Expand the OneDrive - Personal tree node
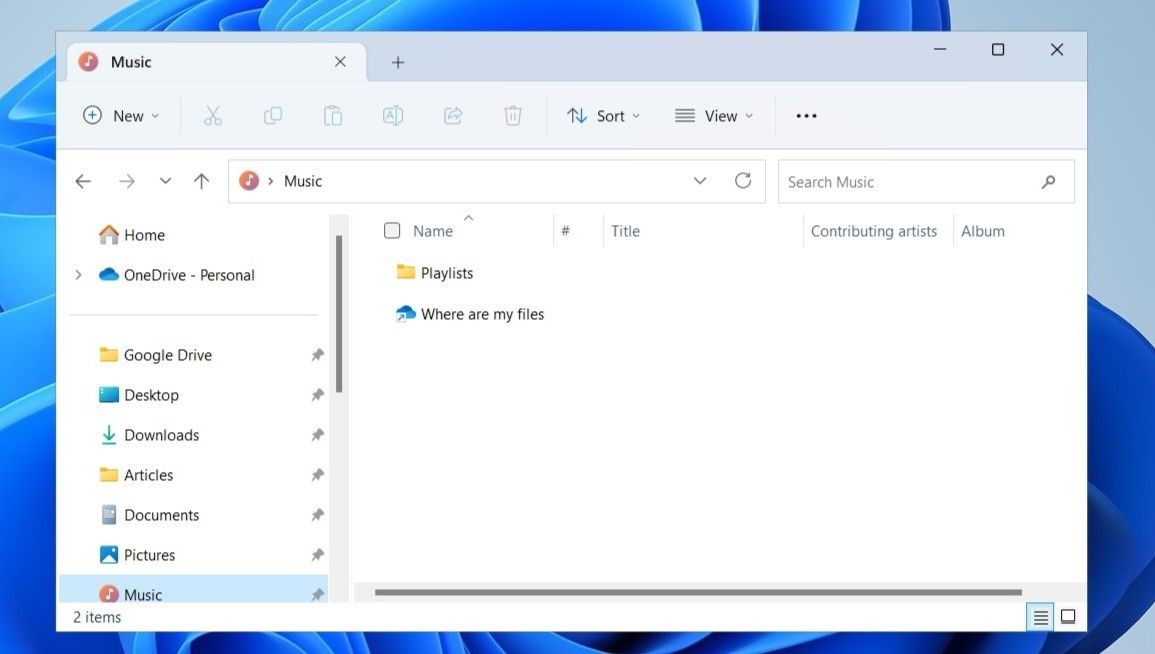Image resolution: width=1155 pixels, height=654 pixels. 78,275
